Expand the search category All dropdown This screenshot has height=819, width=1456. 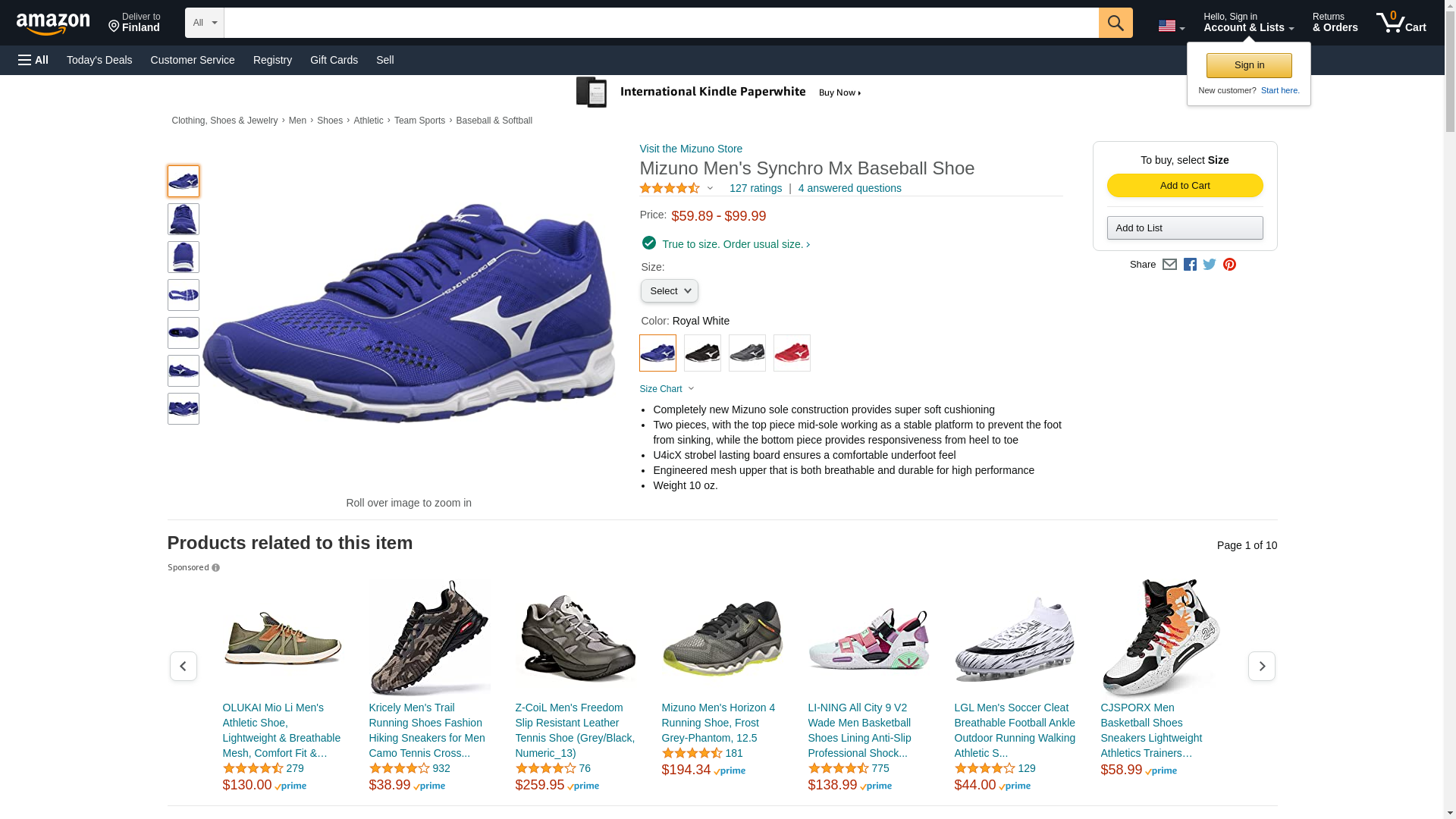pos(205,23)
